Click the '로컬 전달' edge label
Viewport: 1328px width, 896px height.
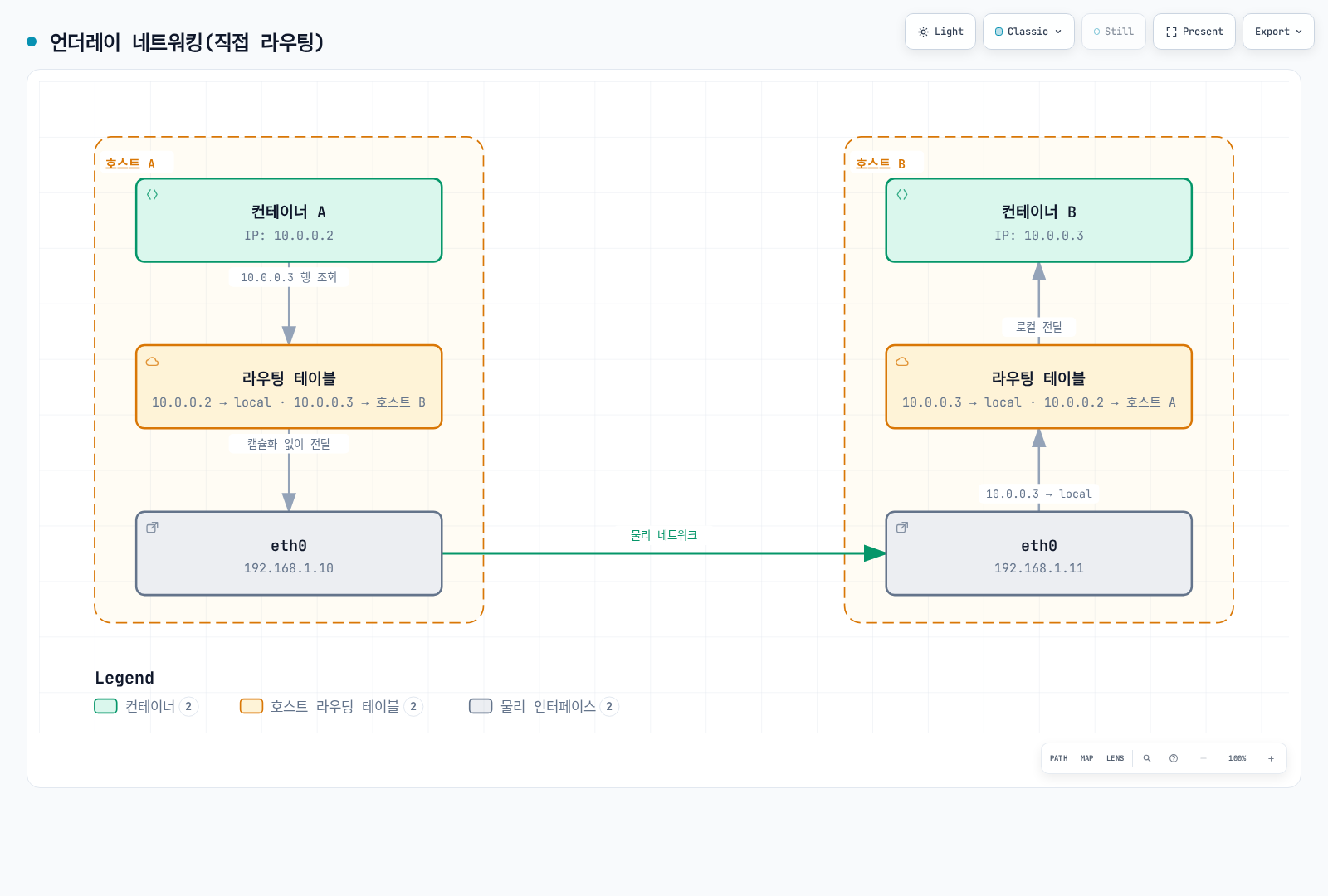(x=1039, y=327)
